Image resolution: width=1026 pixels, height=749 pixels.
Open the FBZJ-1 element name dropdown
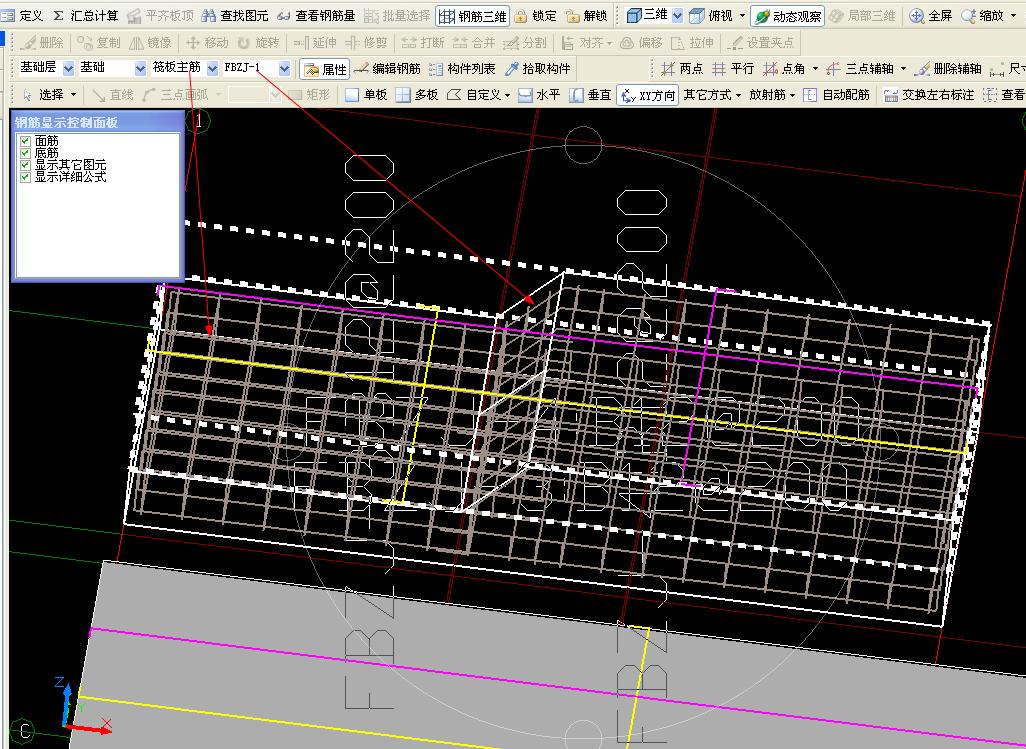click(x=284, y=68)
